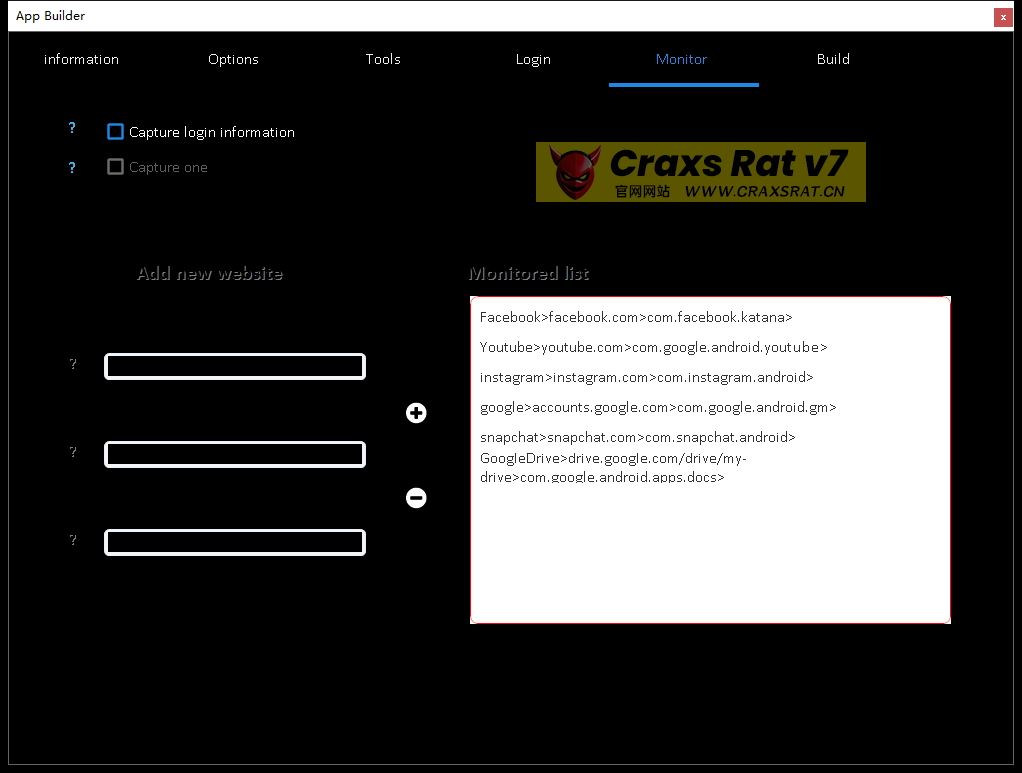Open help for Capture login information
The height and width of the screenshot is (773, 1022).
coord(71,128)
